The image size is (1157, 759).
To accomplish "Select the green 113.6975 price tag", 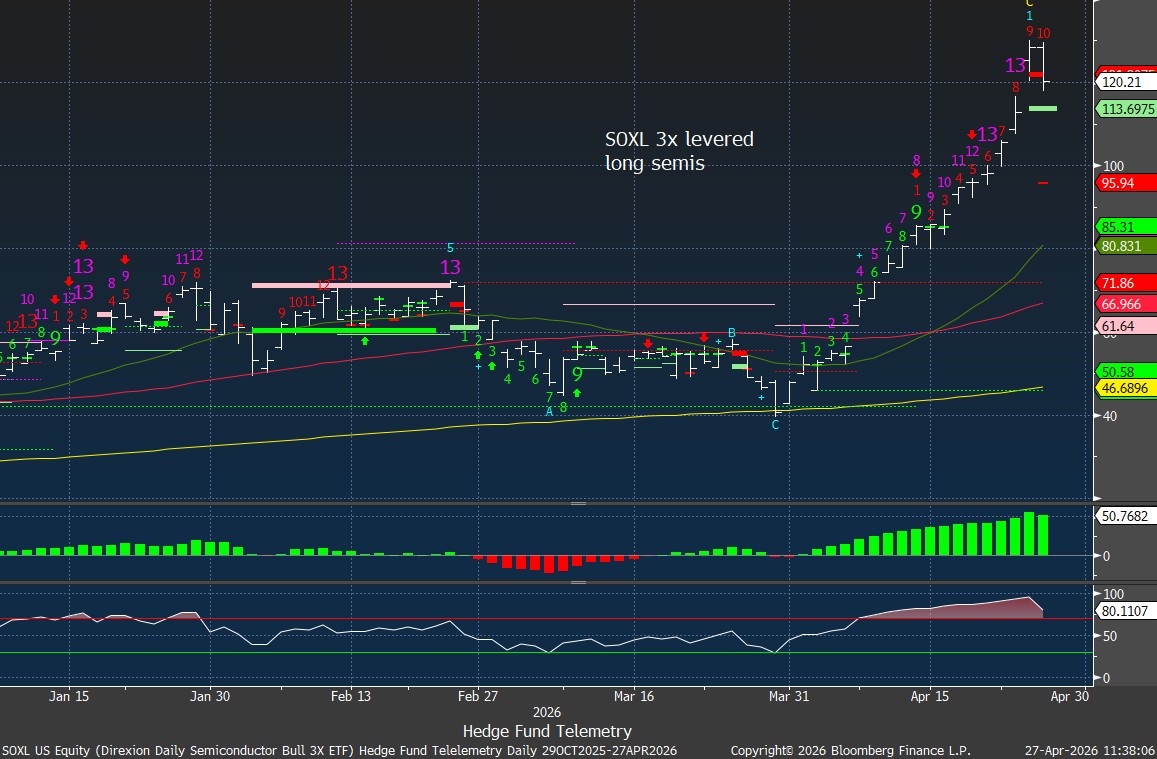I will (1126, 108).
